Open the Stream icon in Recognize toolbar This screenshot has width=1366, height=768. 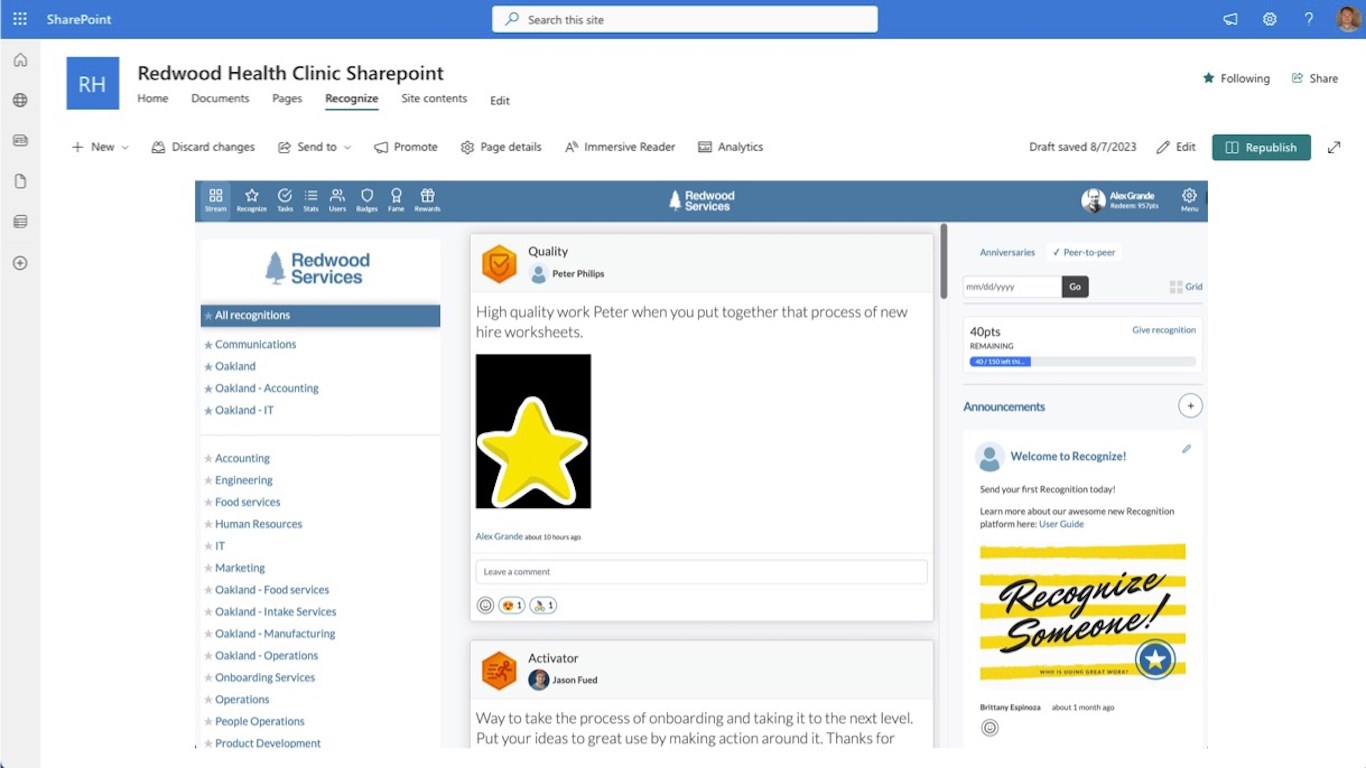(x=215, y=200)
